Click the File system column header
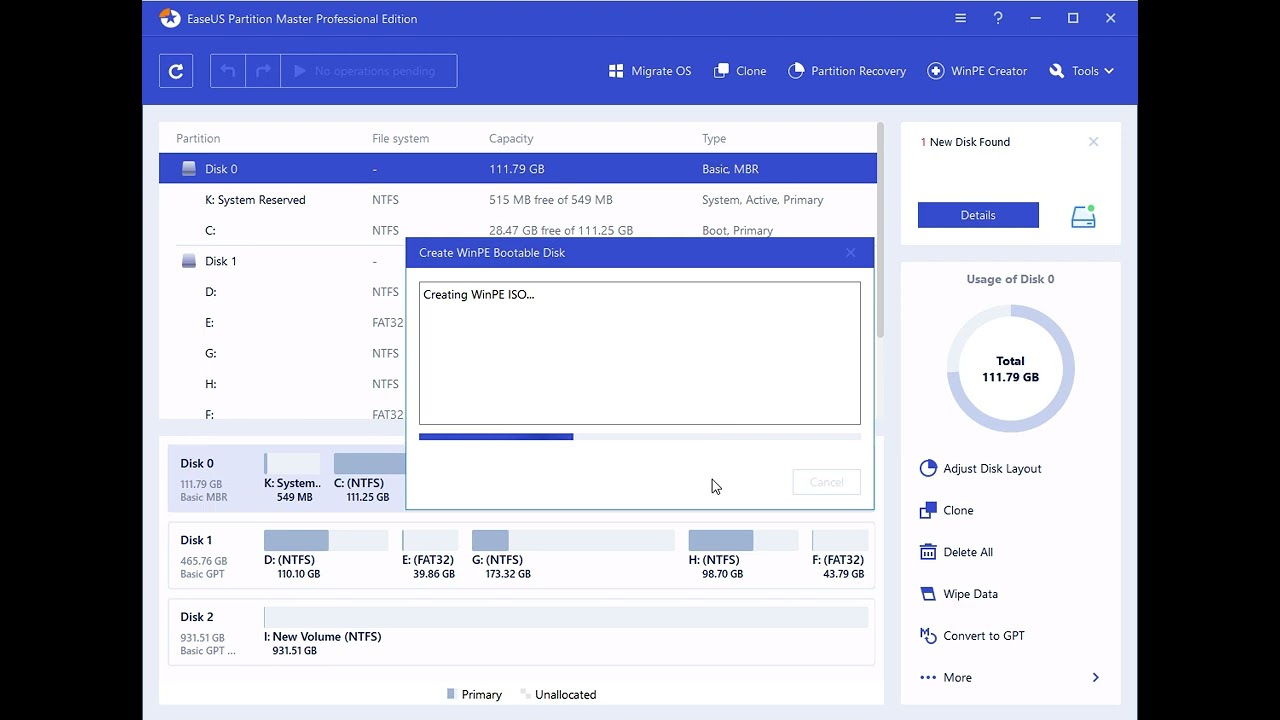The height and width of the screenshot is (720, 1280). click(x=401, y=138)
